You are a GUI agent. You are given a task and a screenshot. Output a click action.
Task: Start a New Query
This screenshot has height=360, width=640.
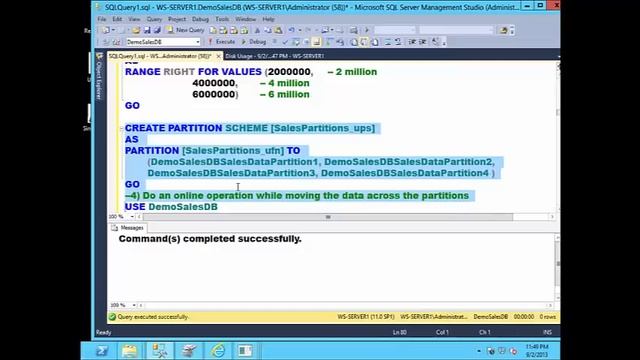coord(186,30)
